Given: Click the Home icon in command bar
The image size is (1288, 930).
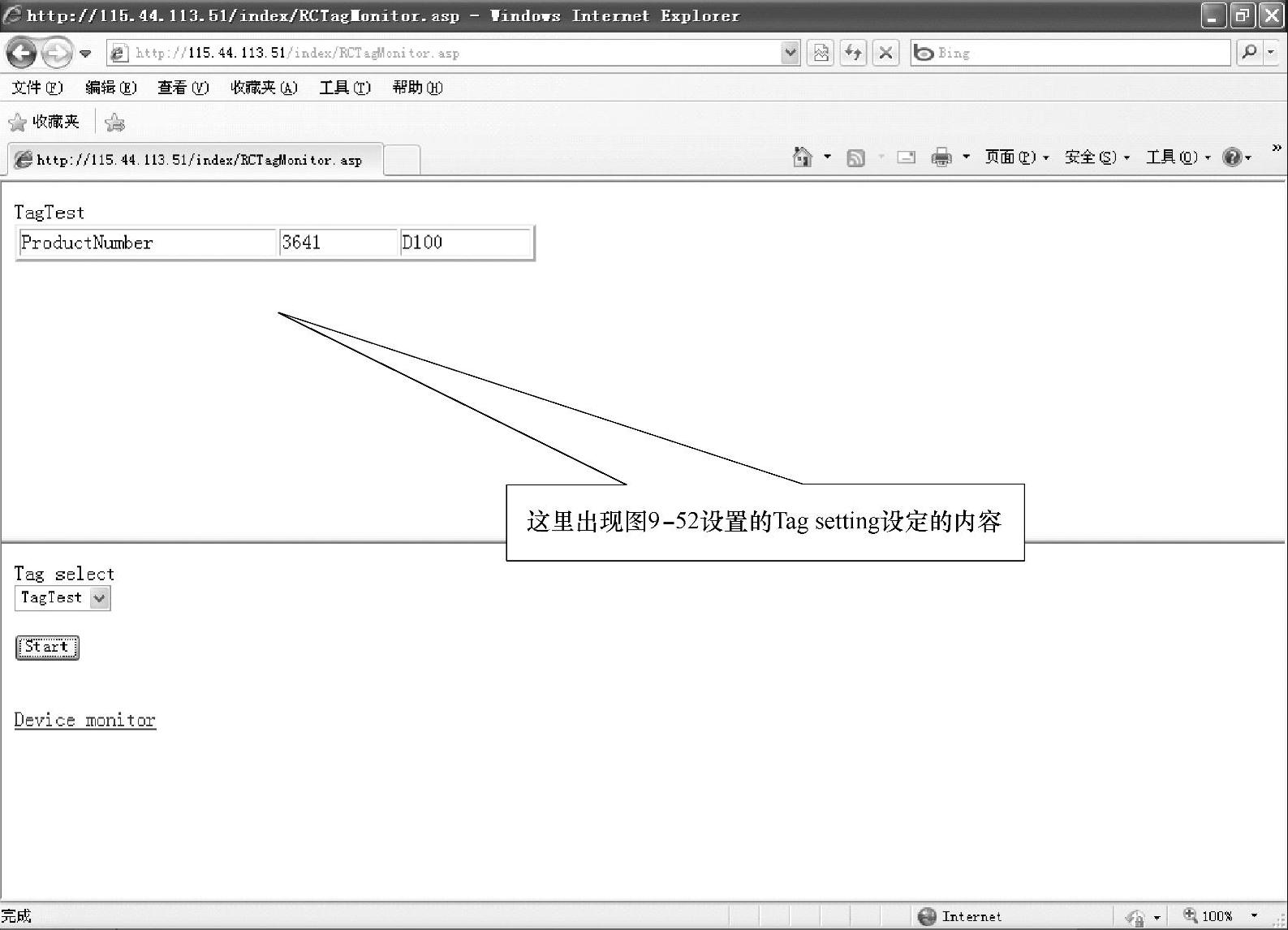Looking at the screenshot, I should tap(803, 157).
